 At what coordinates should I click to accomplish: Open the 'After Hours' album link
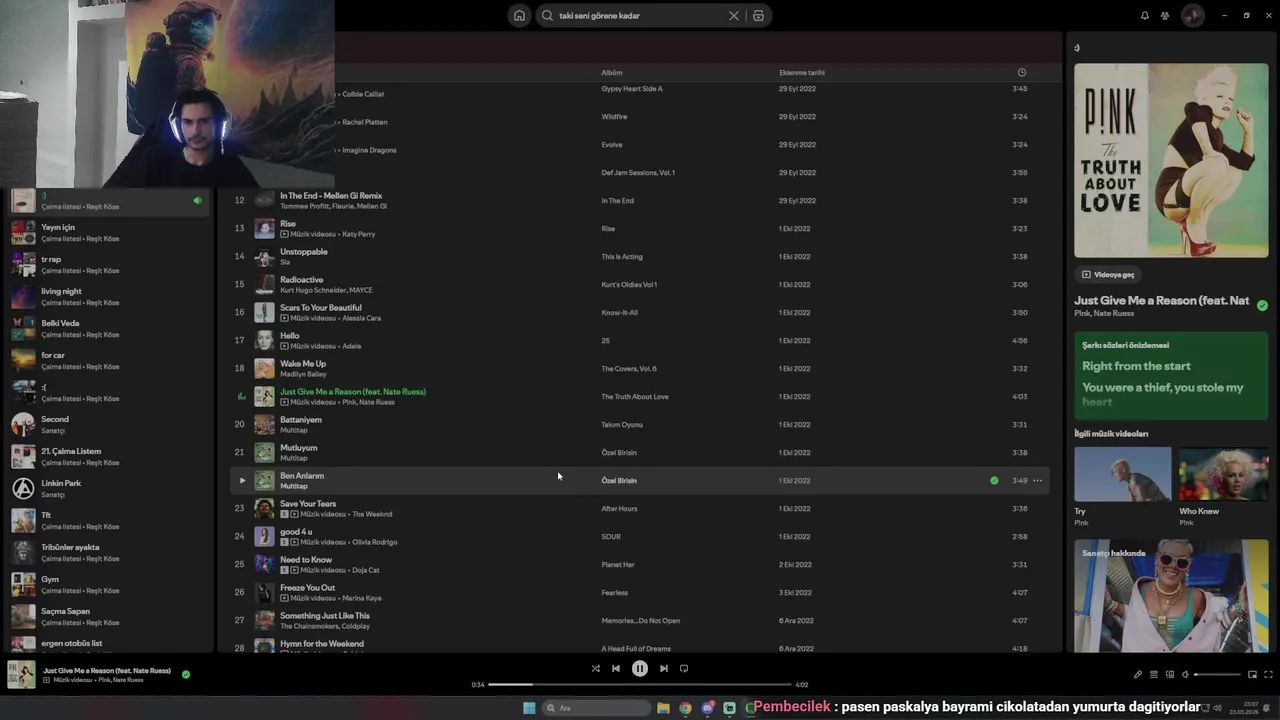coord(619,509)
